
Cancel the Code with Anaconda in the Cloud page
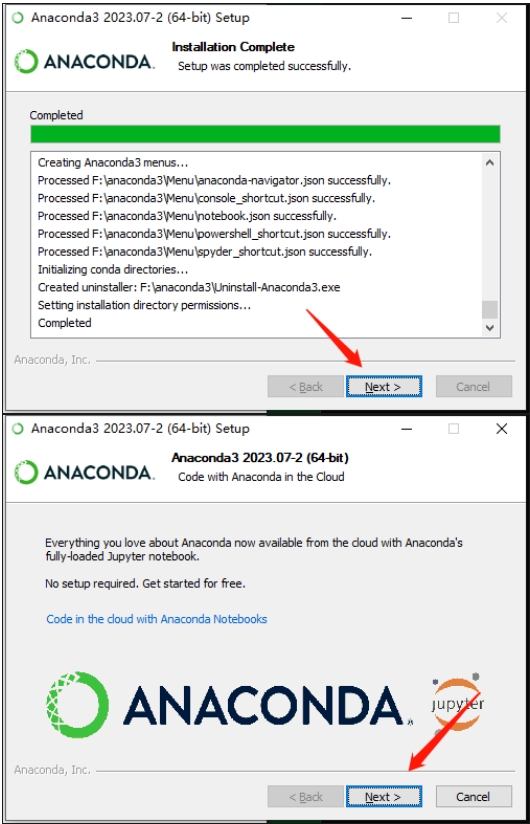tap(473, 797)
